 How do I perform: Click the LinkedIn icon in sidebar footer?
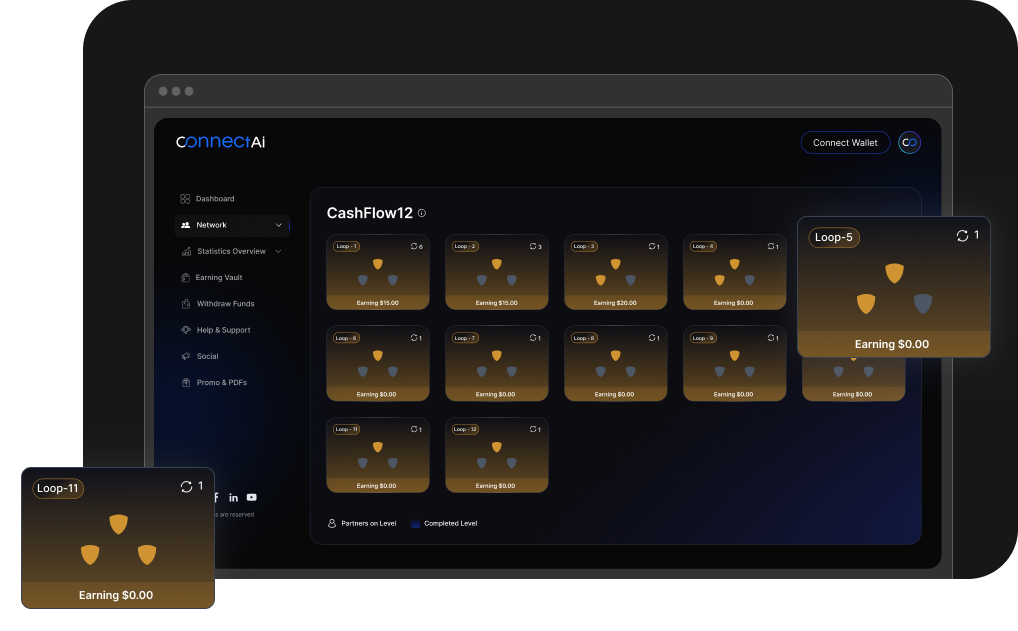[234, 498]
